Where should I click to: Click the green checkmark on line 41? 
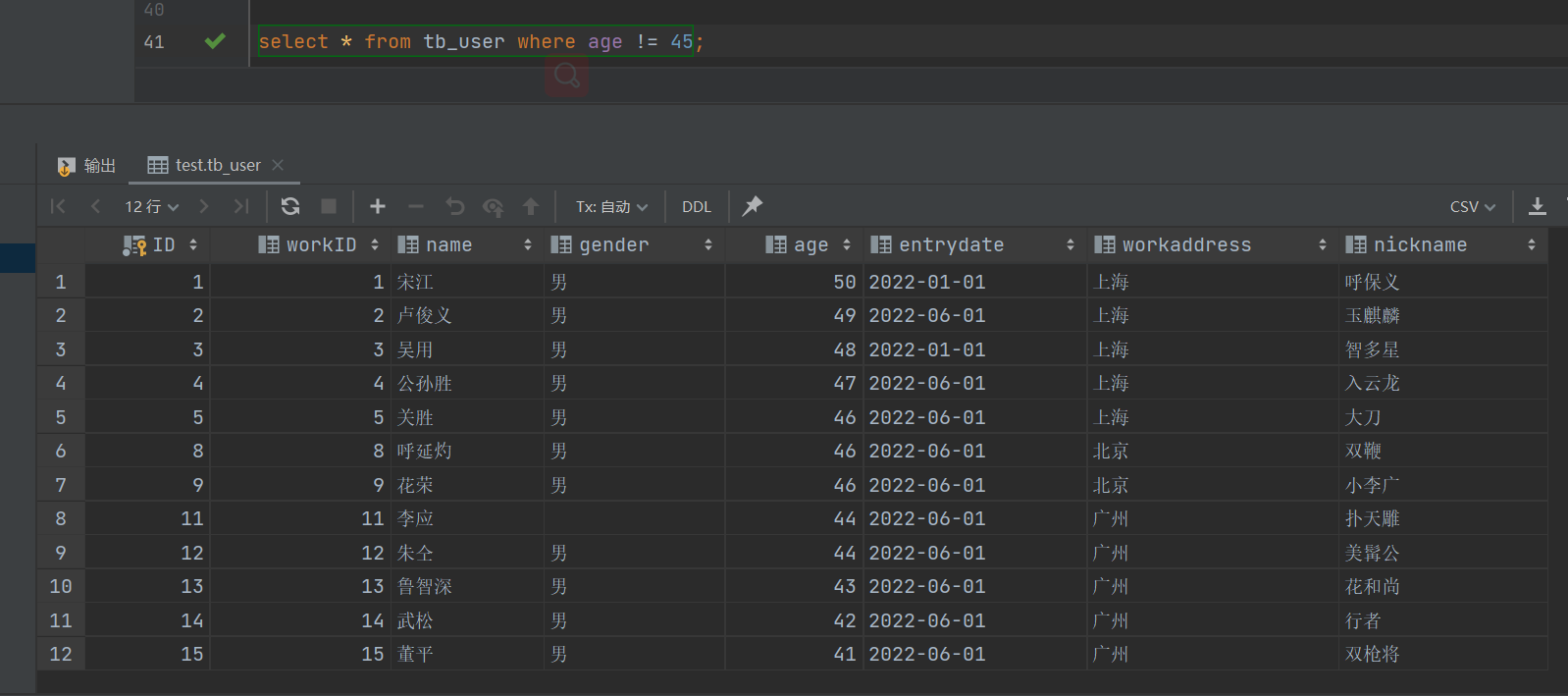(x=215, y=41)
